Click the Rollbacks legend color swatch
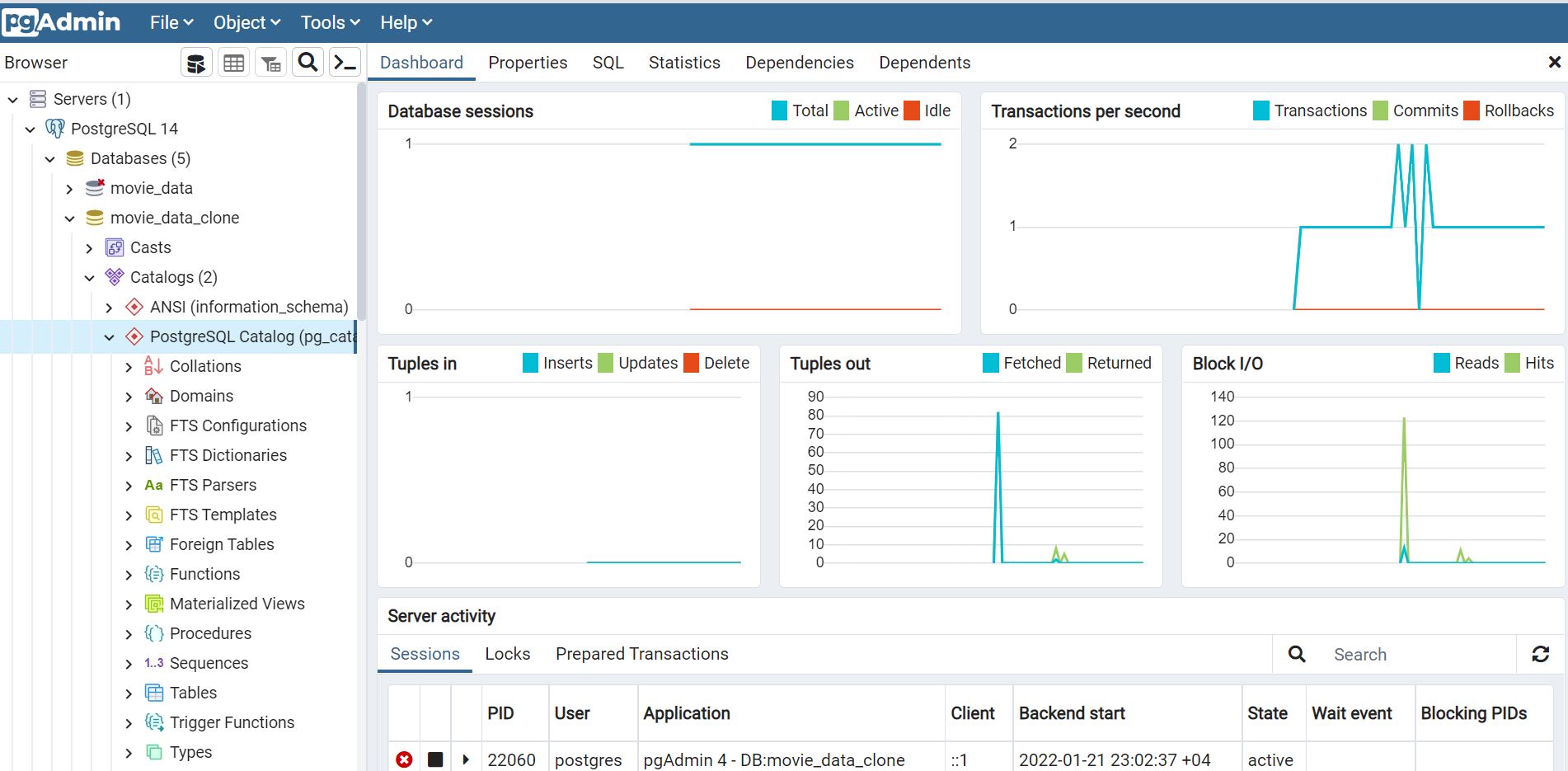This screenshot has height=771, width=1568. click(x=1472, y=110)
